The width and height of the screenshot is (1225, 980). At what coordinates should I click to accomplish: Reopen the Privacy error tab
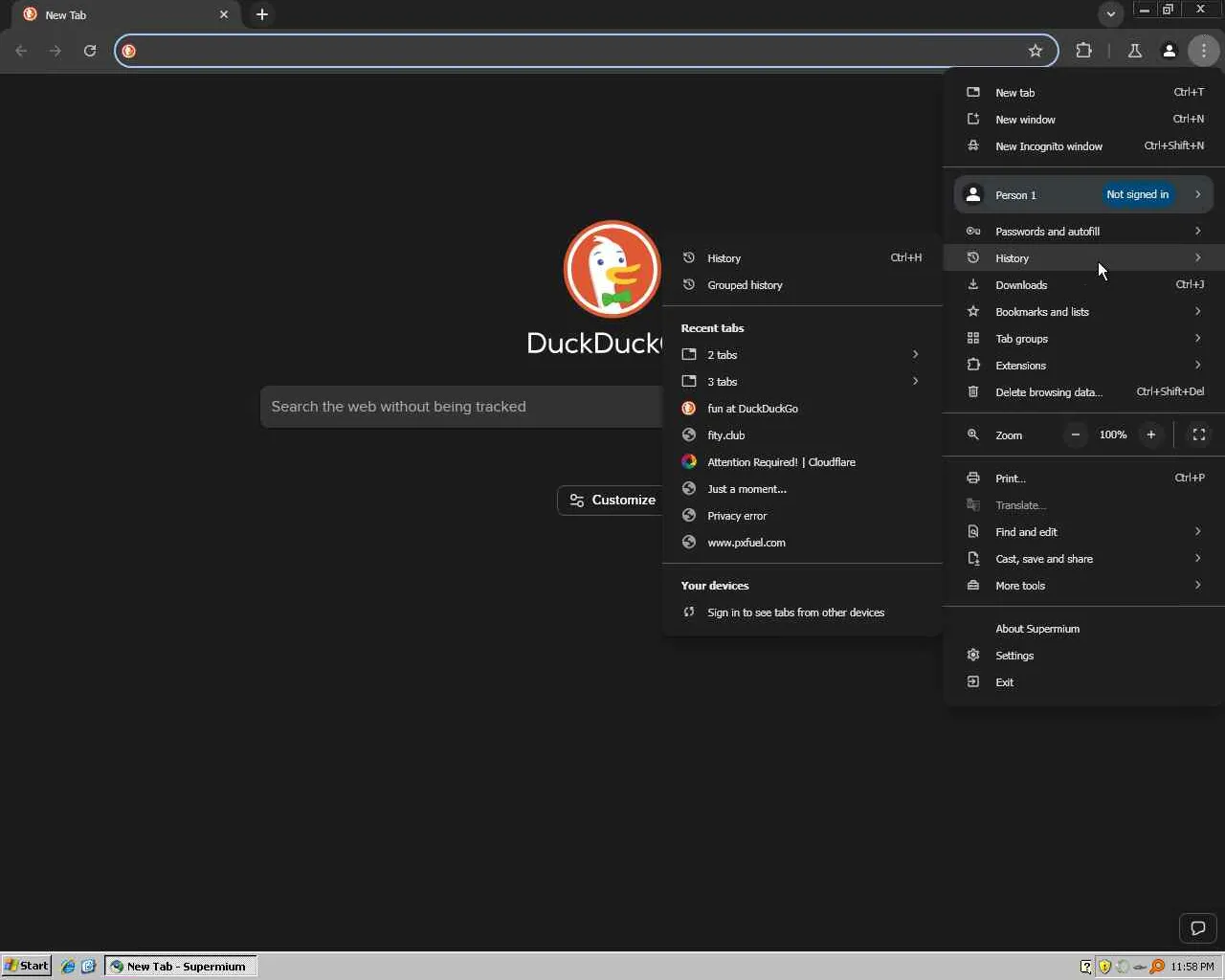click(x=802, y=516)
